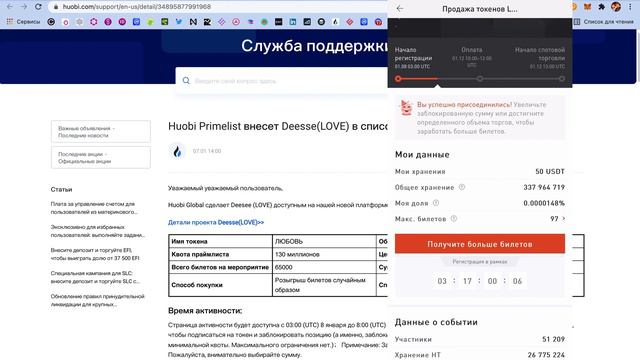Viewport: 640px width, 360px height.
Task: Open article Эксклюзивно для избранных пользователей
Action: [98, 231]
